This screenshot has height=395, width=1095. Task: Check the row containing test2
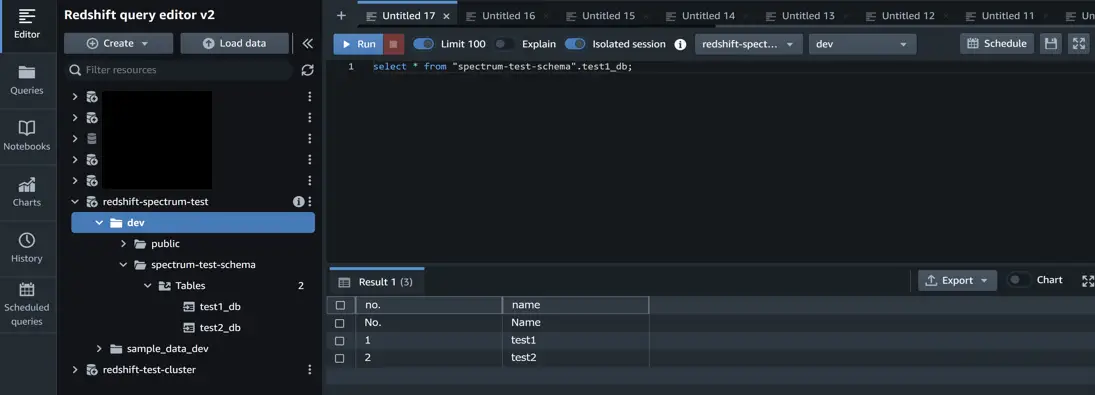pyautogui.click(x=340, y=358)
